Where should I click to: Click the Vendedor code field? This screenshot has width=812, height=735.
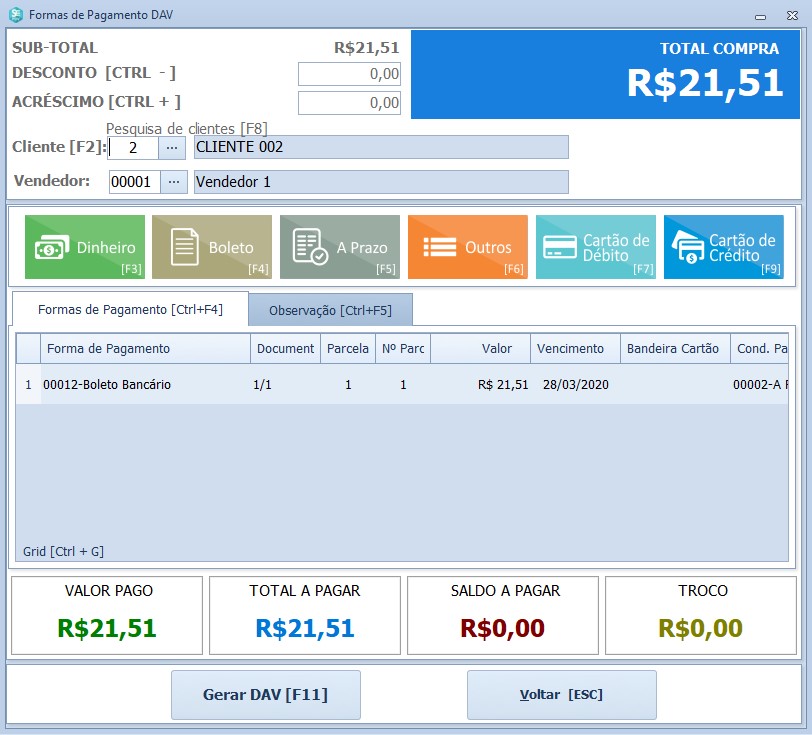pyautogui.click(x=133, y=182)
